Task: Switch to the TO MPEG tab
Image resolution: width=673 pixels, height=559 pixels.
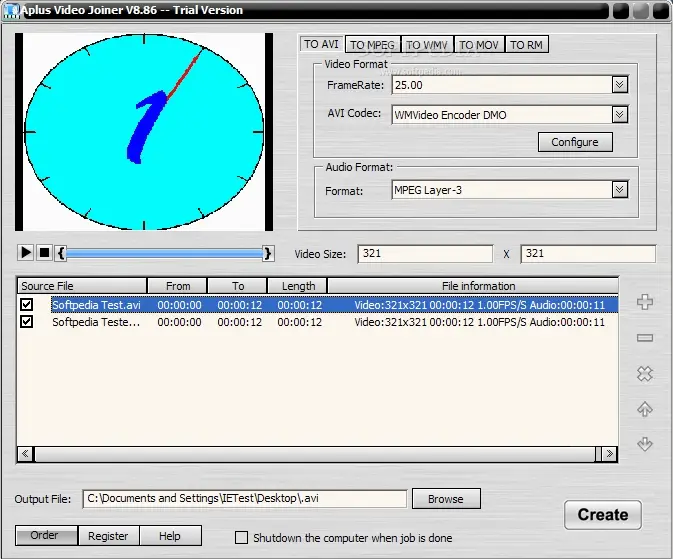Action: (372, 45)
